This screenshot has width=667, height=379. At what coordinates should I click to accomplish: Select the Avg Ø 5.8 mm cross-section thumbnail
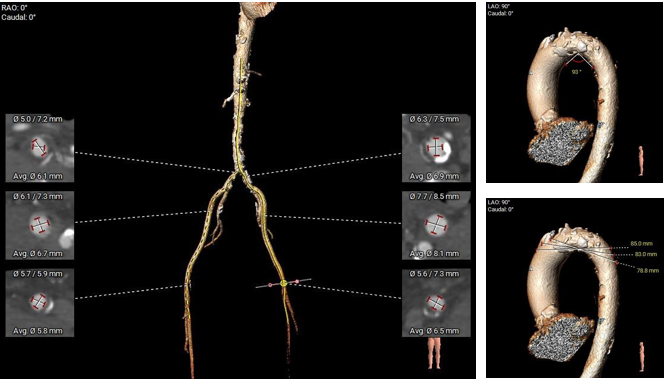click(x=40, y=302)
